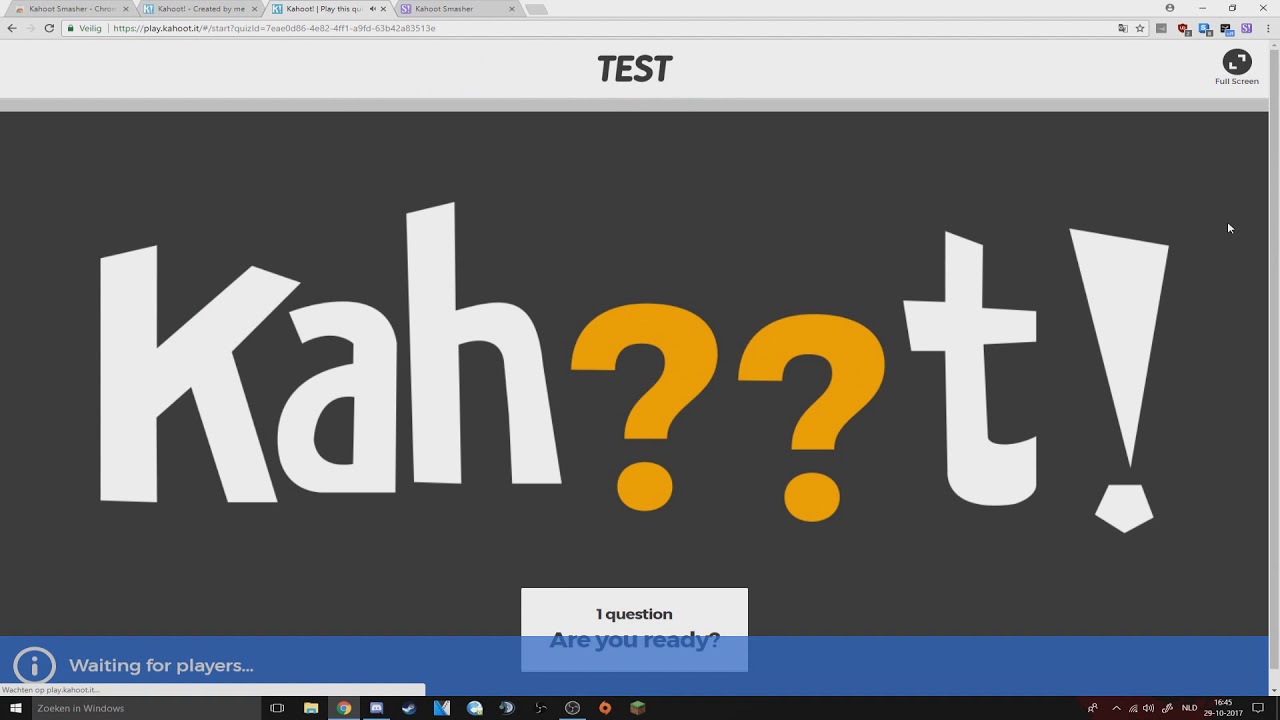
Task: Bookmark this page with the star icon
Action: point(1140,28)
